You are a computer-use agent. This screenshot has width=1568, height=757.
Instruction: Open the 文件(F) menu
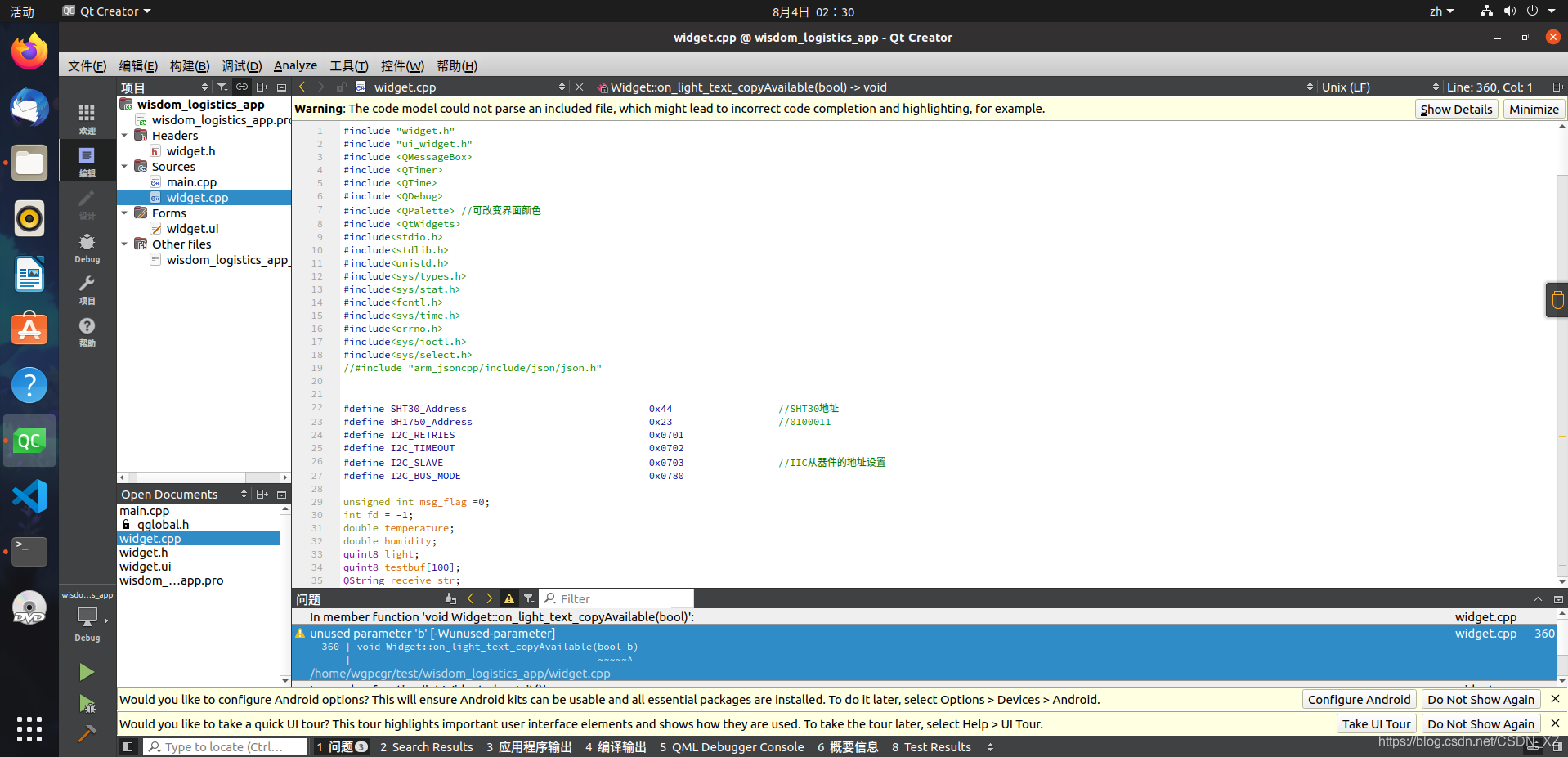87,65
